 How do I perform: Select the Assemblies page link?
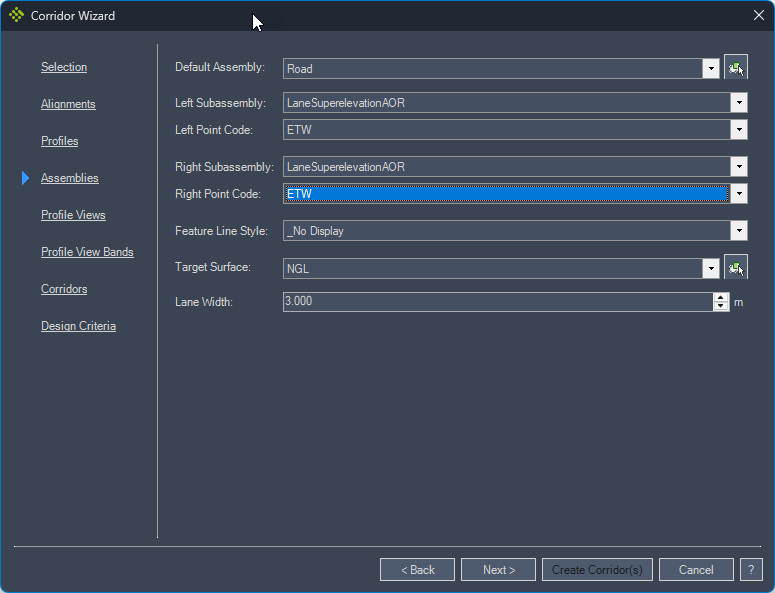(x=70, y=178)
